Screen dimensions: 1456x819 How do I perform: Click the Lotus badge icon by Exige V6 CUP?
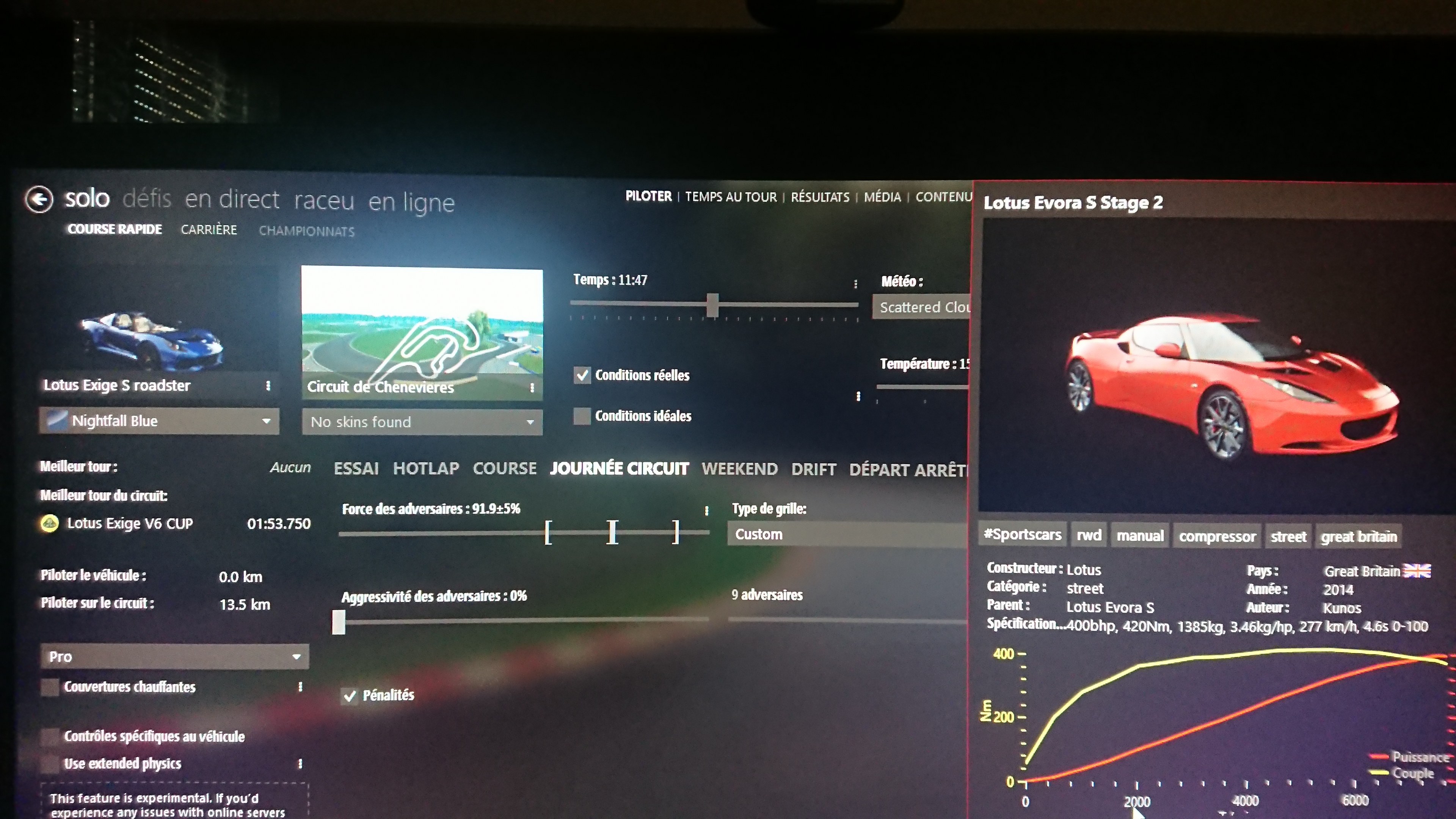tap(50, 523)
